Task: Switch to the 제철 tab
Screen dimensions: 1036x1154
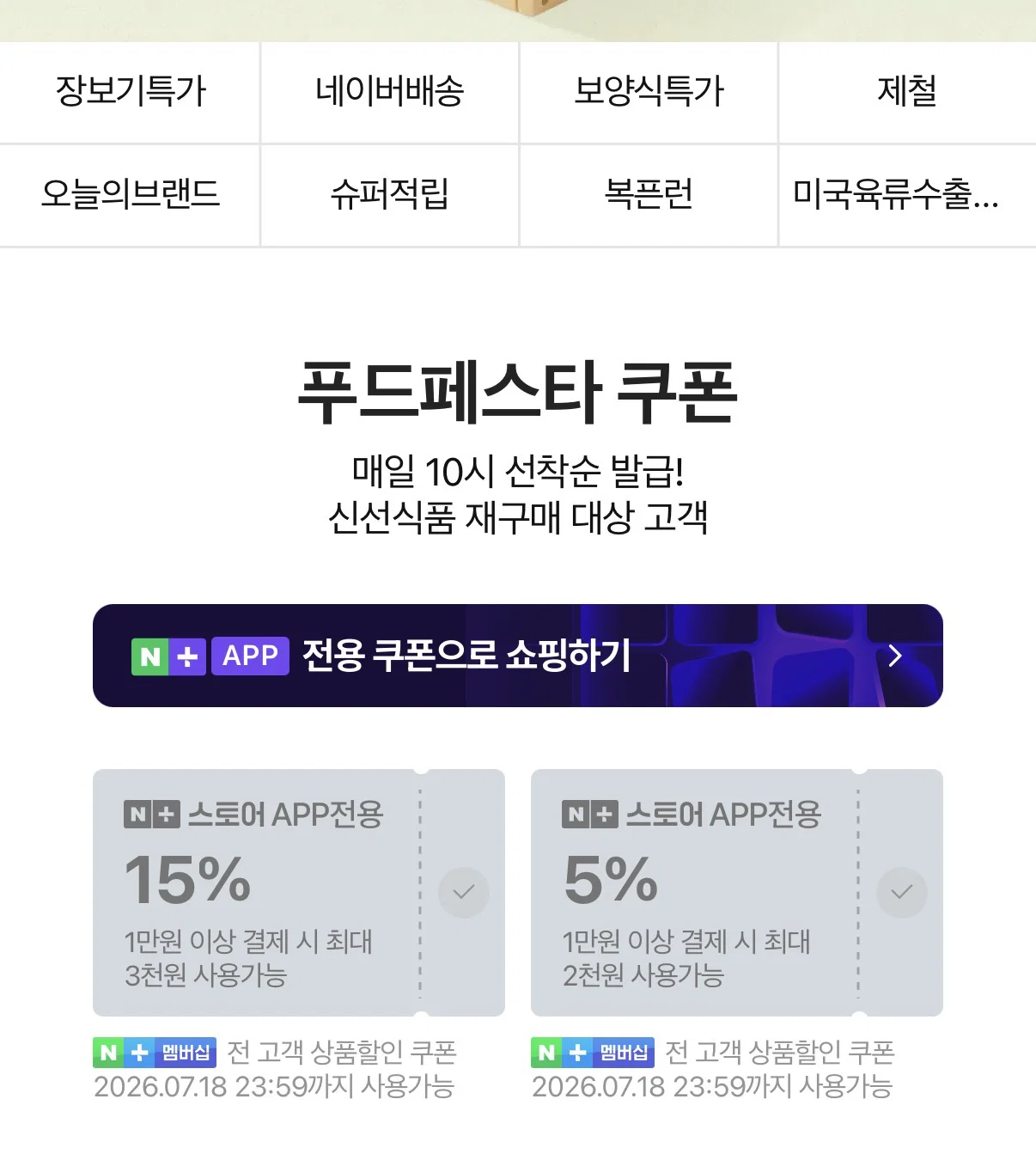Action: (907, 92)
